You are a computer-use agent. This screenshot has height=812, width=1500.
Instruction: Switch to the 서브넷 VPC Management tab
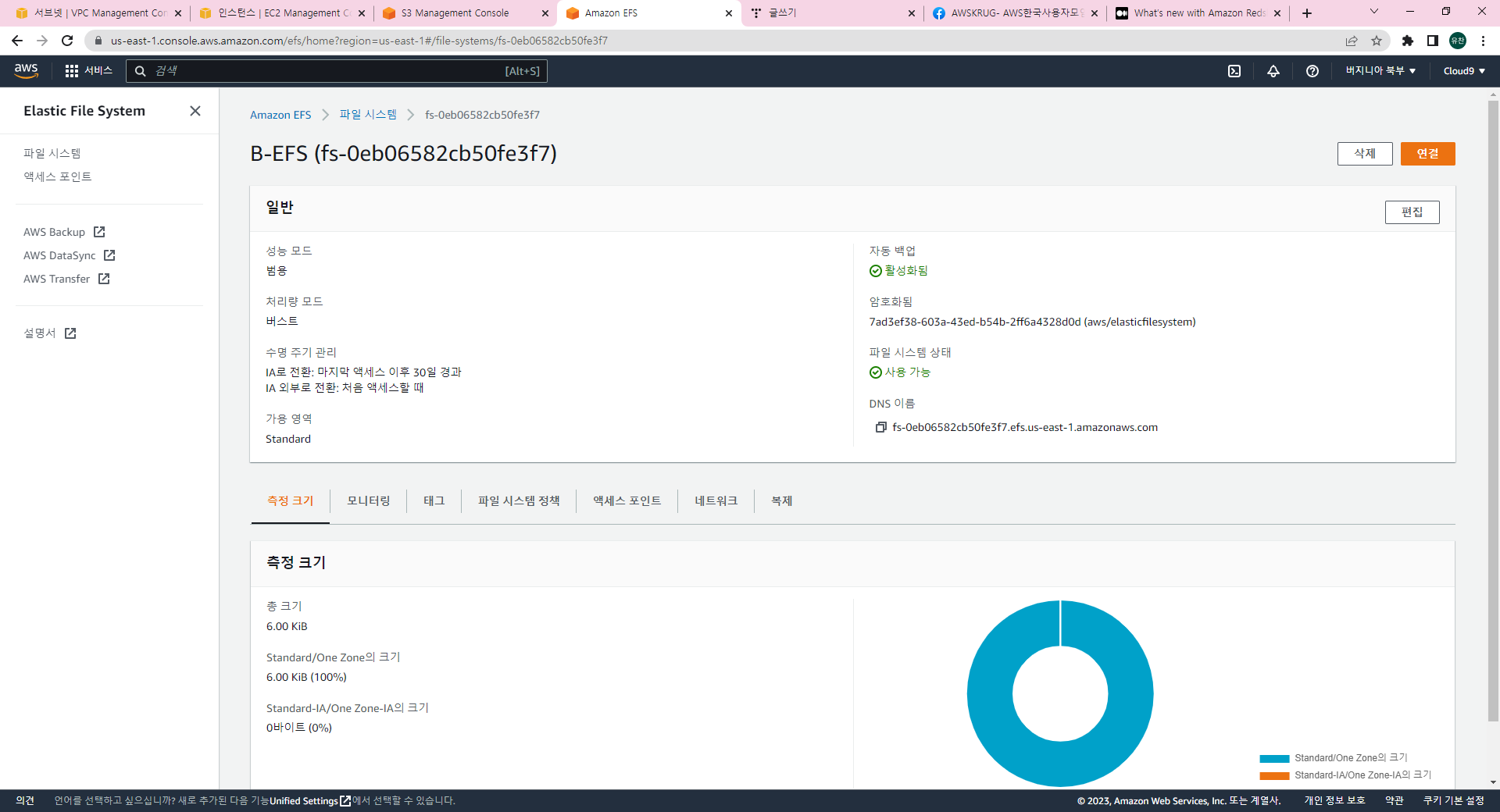tap(101, 13)
